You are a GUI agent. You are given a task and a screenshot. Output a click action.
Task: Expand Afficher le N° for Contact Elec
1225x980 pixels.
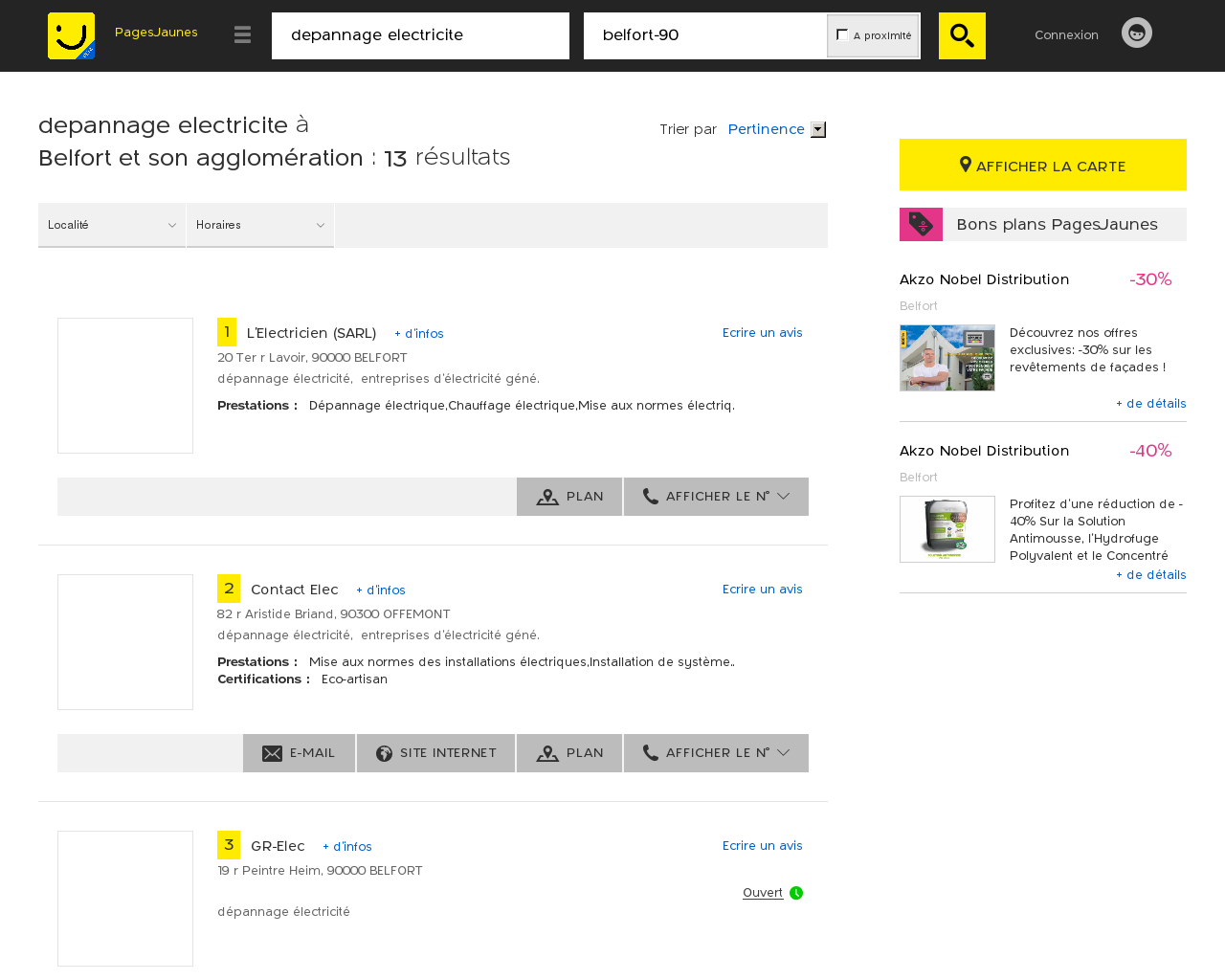point(716,753)
